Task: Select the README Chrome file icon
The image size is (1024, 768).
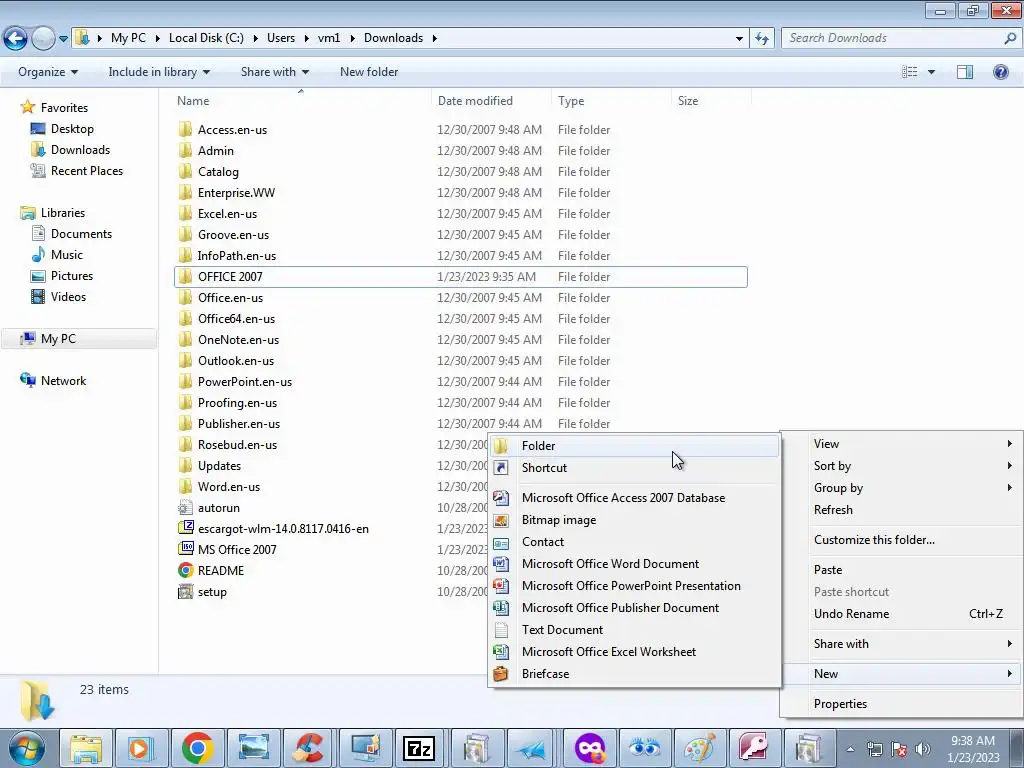Action: click(185, 570)
